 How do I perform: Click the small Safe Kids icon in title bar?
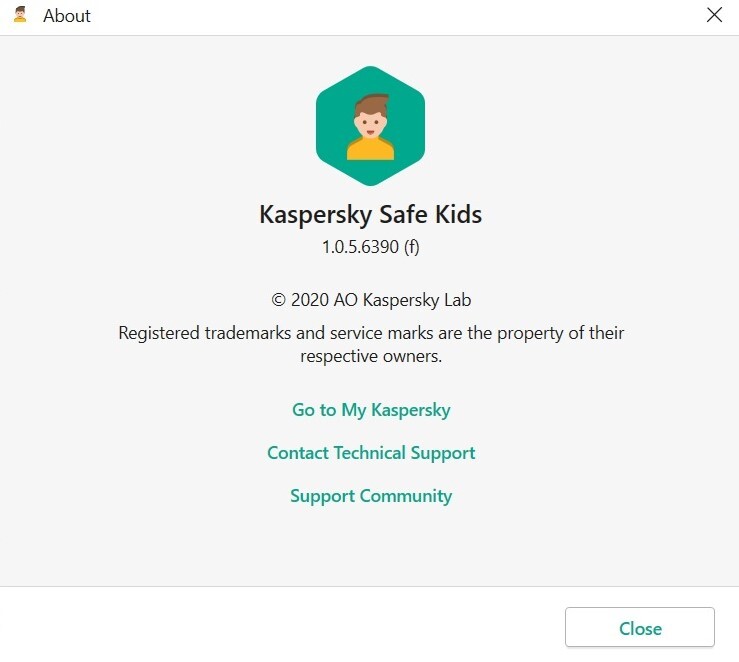click(20, 15)
